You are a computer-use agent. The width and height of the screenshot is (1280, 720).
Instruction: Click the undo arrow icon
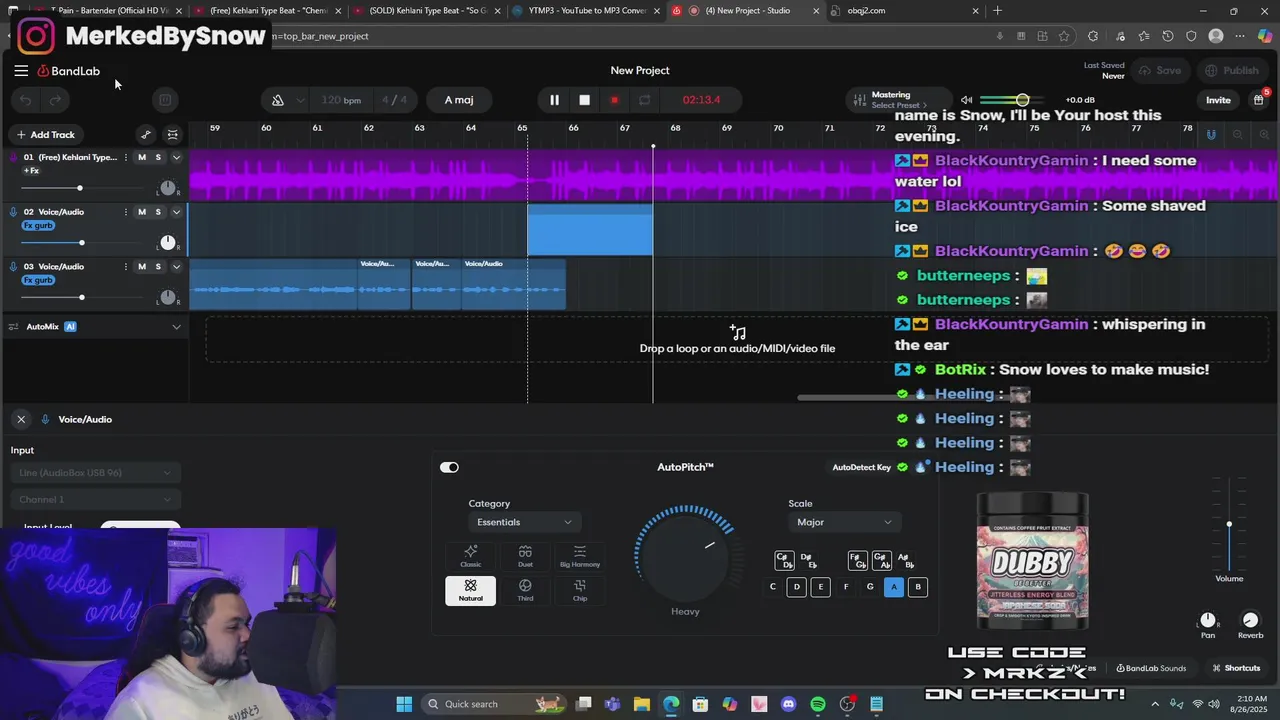pos(26,100)
